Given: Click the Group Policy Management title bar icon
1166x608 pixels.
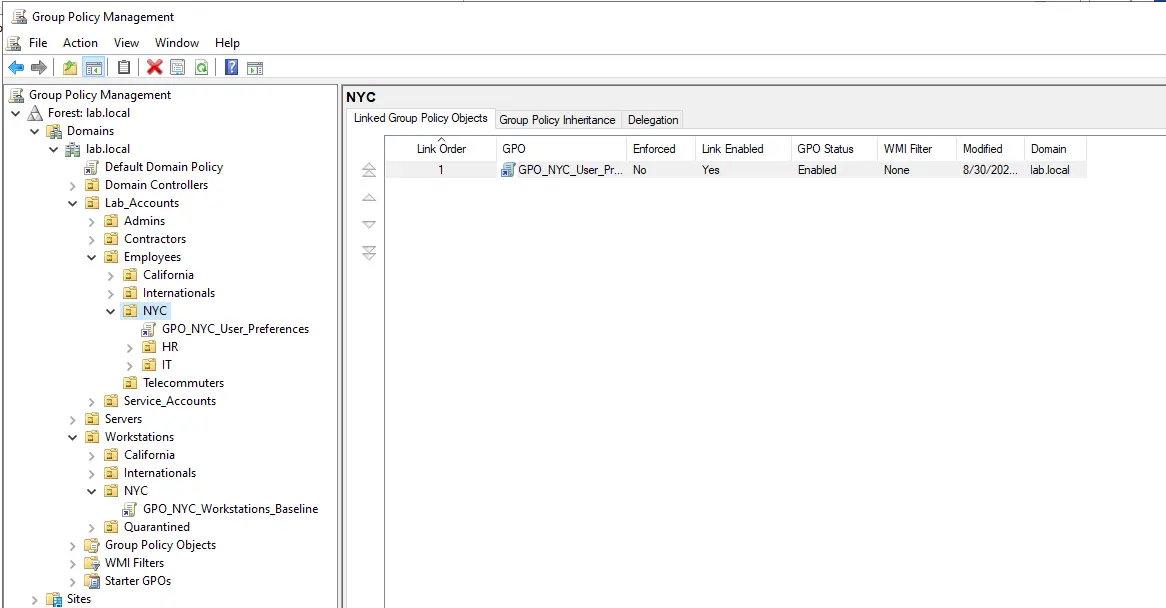Looking at the screenshot, I should click(19, 16).
